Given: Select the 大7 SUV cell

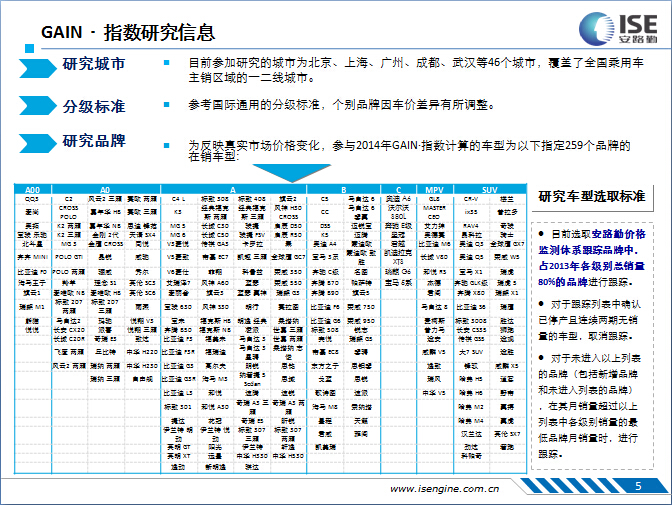Looking at the screenshot, I should point(471,352).
